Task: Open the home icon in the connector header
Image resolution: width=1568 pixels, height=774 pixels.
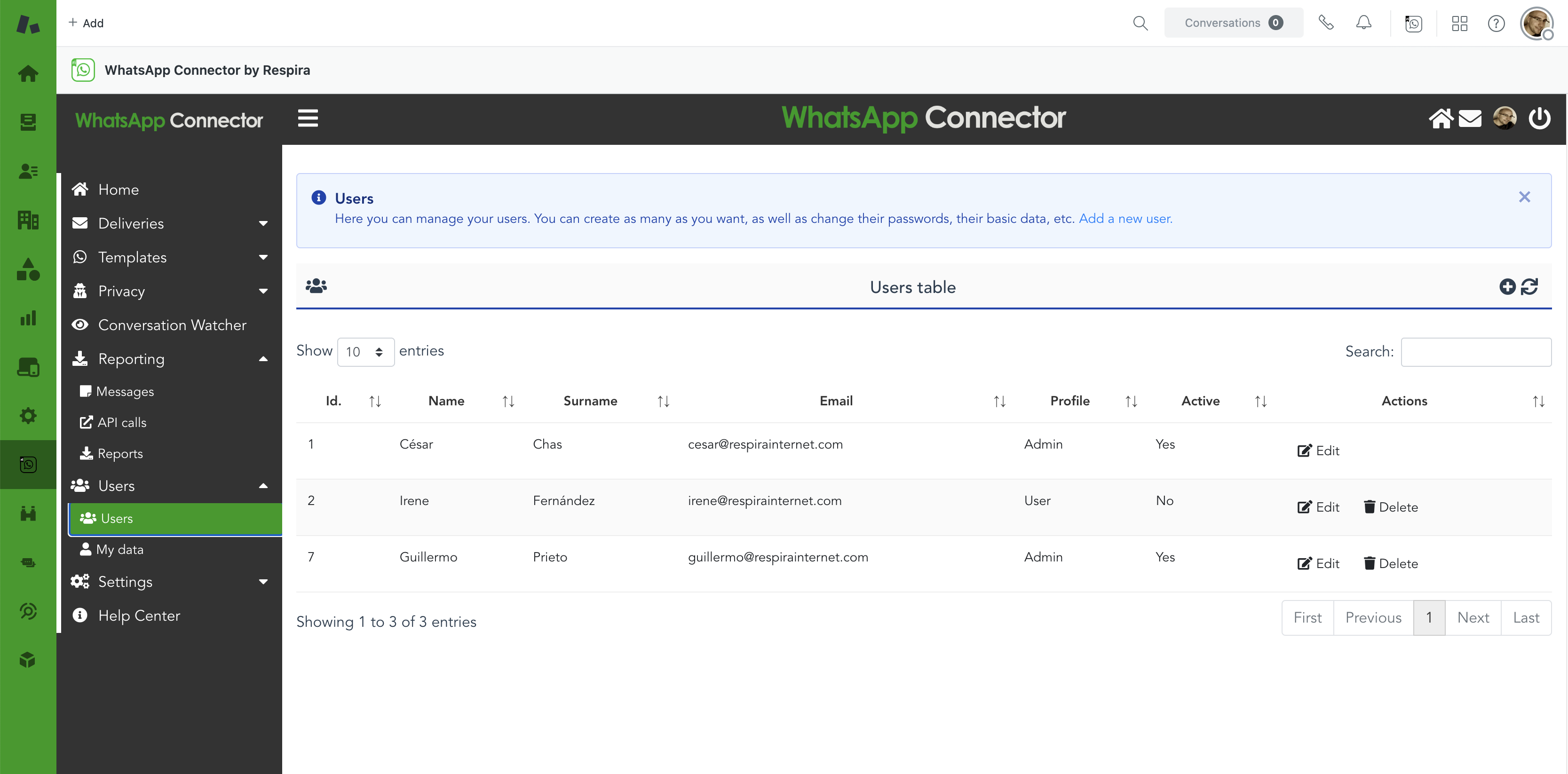Action: click(x=1441, y=118)
